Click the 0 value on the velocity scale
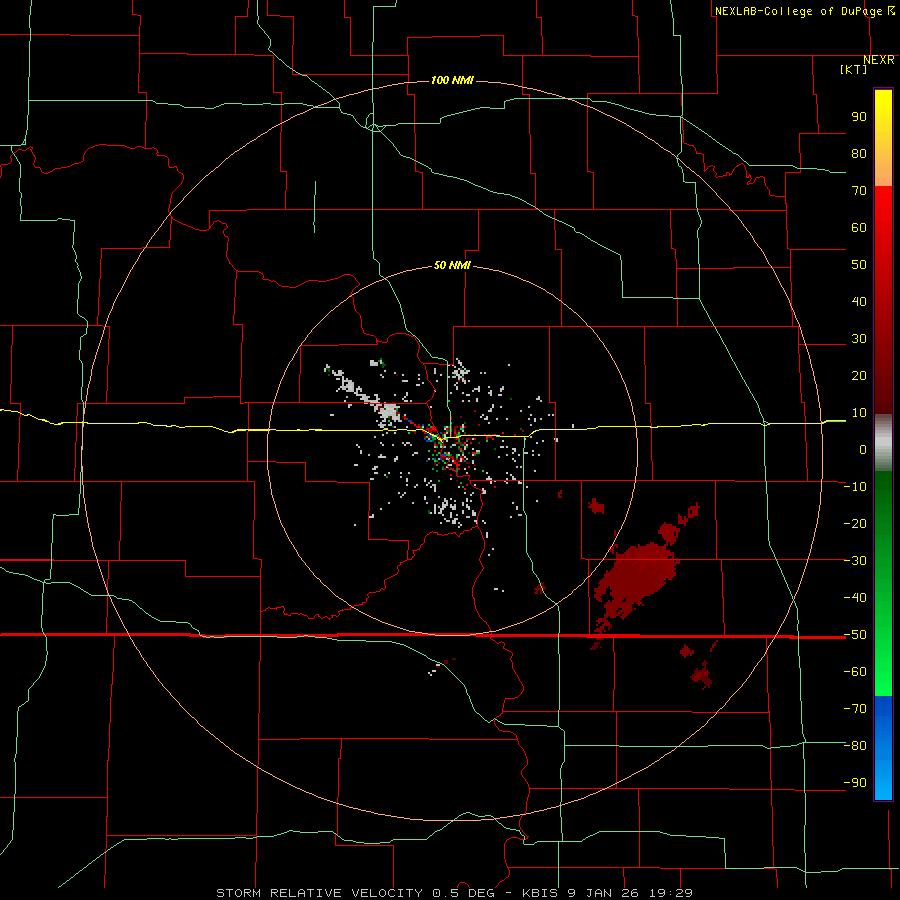Image resolution: width=900 pixels, height=900 pixels. pos(863,450)
